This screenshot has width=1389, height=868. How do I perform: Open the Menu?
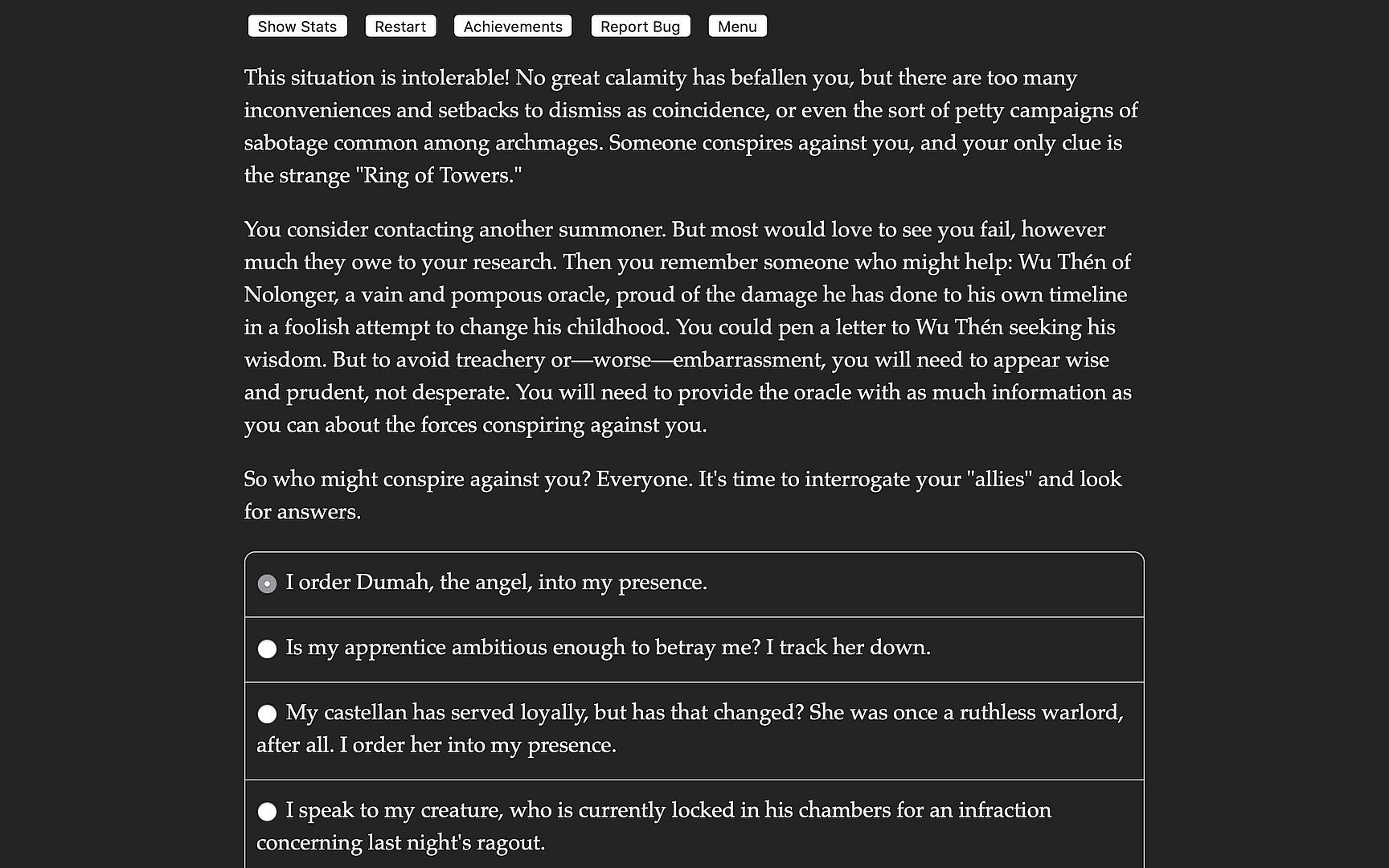coord(736,27)
